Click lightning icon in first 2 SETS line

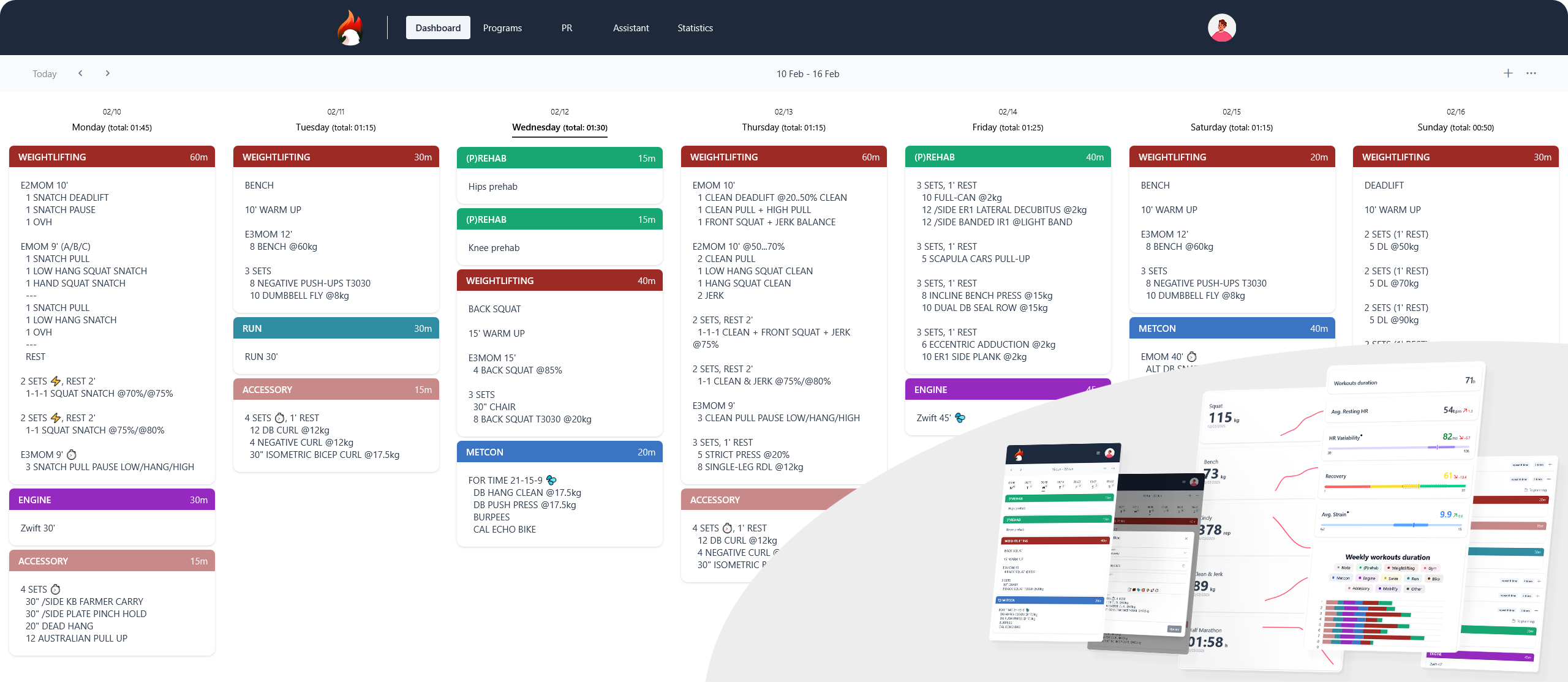point(56,381)
